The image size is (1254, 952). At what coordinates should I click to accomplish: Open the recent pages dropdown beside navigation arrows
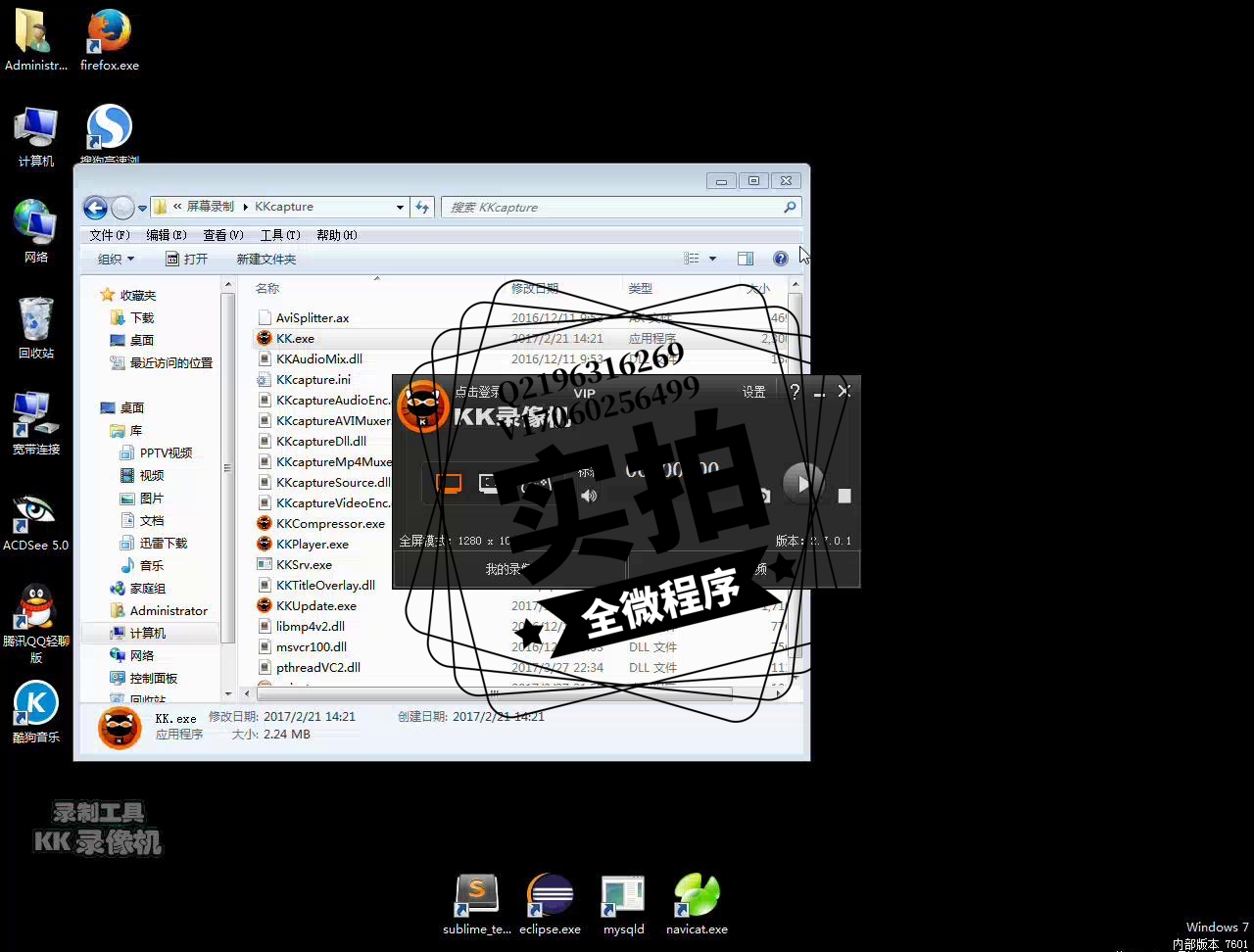tap(142, 208)
